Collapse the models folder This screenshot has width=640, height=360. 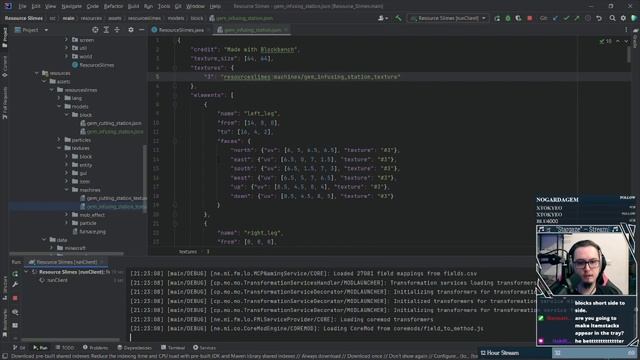(x=59, y=106)
